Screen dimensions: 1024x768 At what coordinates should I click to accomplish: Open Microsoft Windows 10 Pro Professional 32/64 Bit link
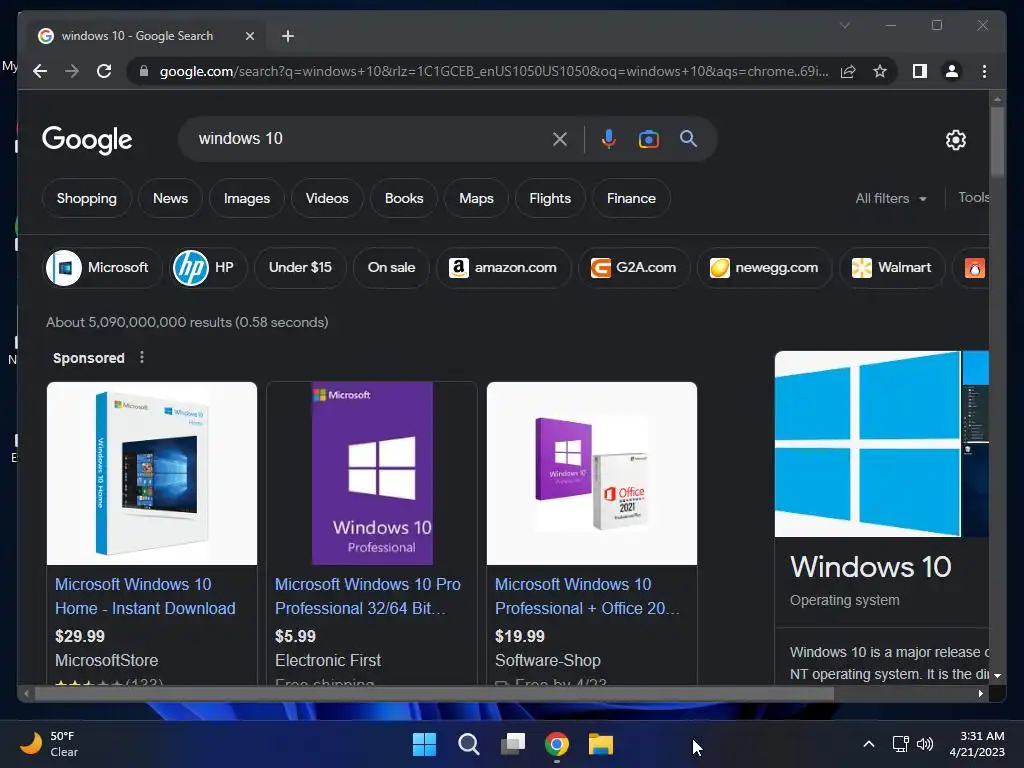368,596
